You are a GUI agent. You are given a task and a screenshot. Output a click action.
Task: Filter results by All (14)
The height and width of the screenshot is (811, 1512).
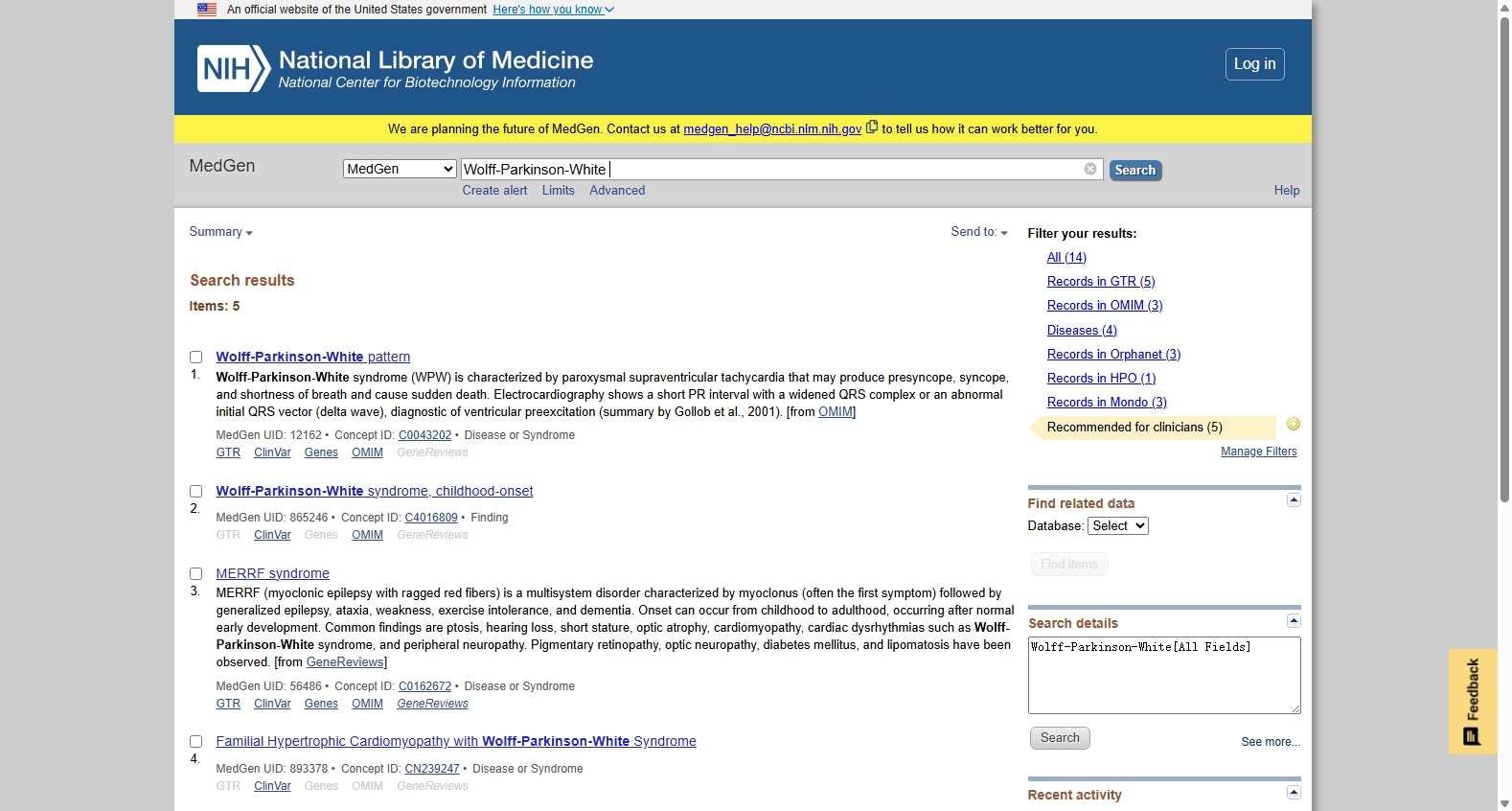1066,258
